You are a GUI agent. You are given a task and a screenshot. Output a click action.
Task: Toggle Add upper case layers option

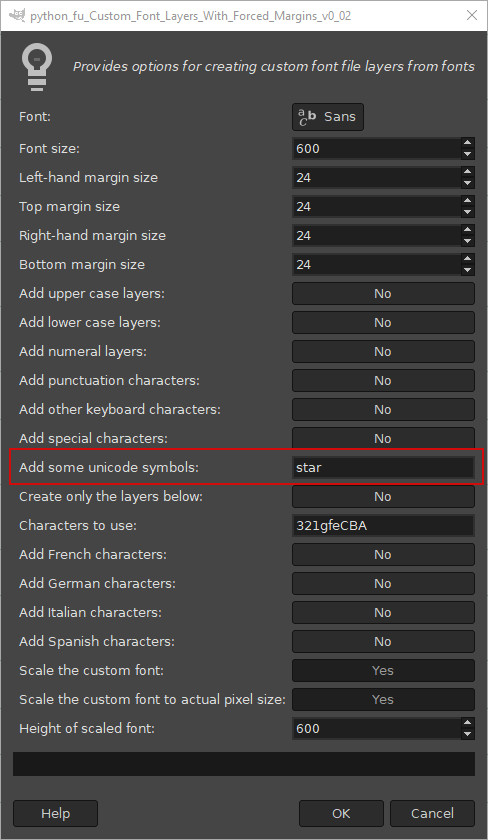[x=383, y=294]
